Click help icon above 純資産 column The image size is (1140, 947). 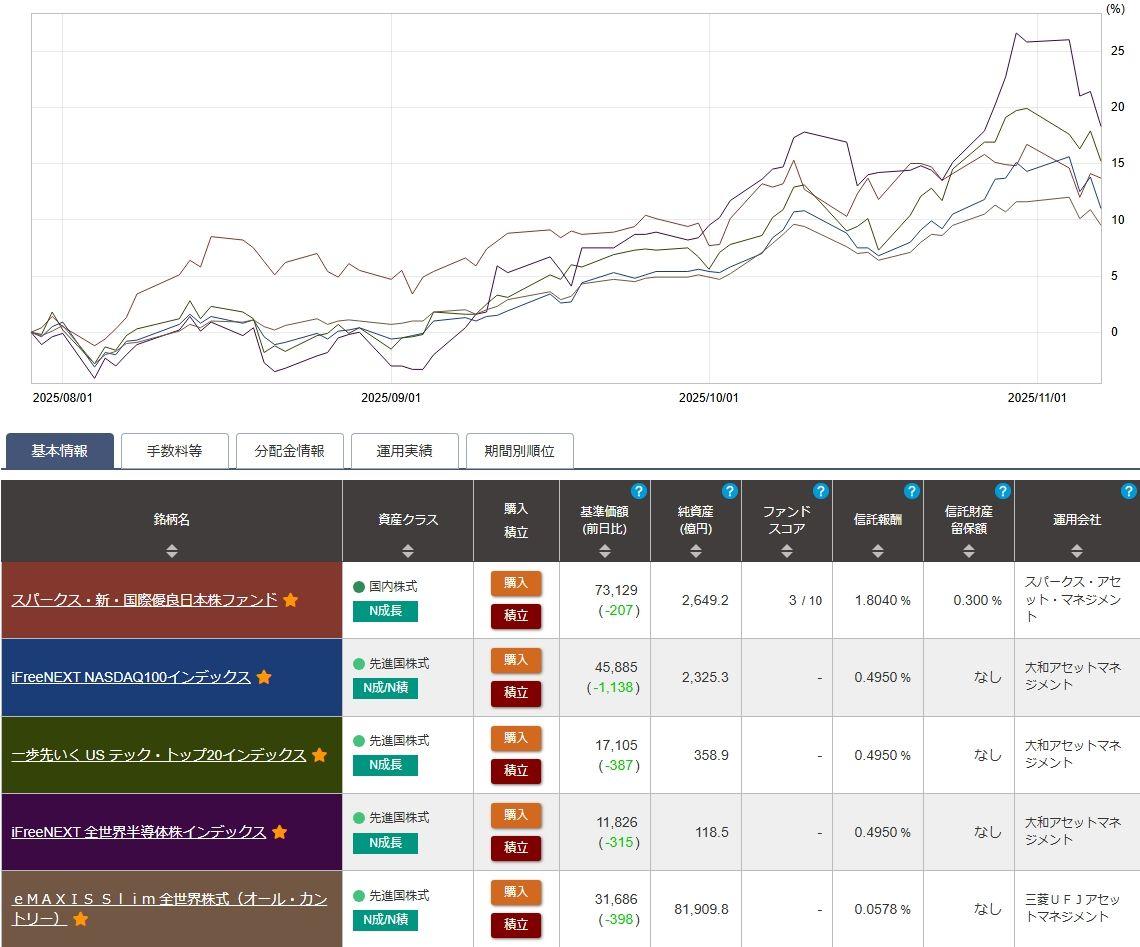coord(729,491)
